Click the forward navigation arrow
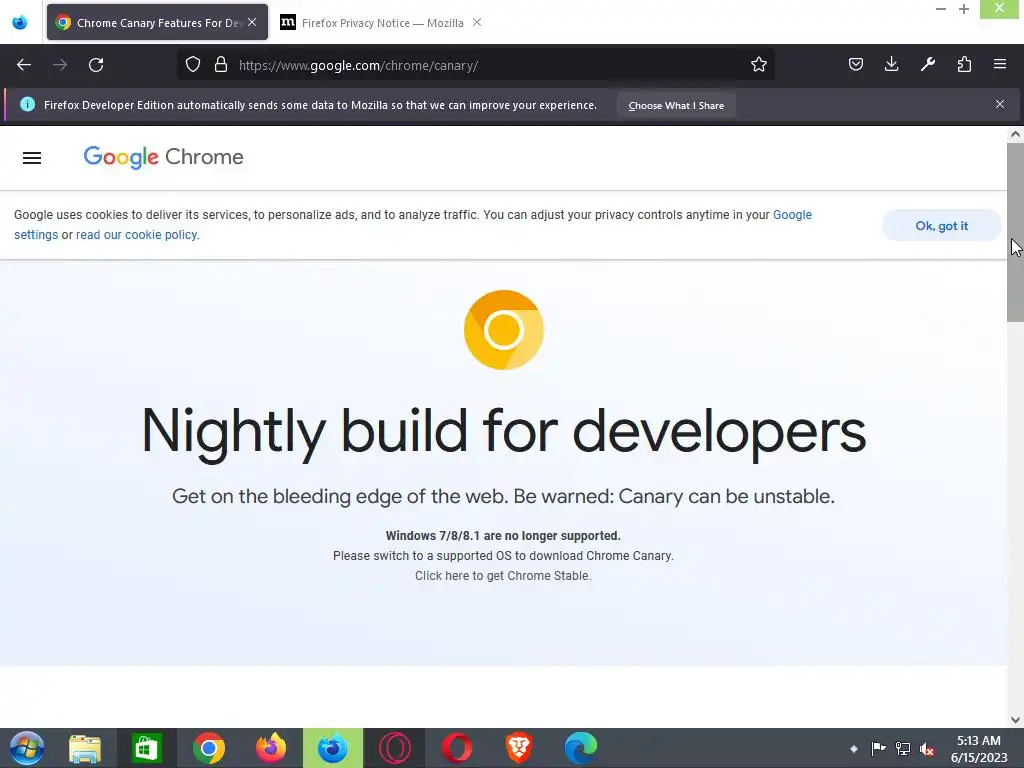The image size is (1024, 768). pos(60,65)
